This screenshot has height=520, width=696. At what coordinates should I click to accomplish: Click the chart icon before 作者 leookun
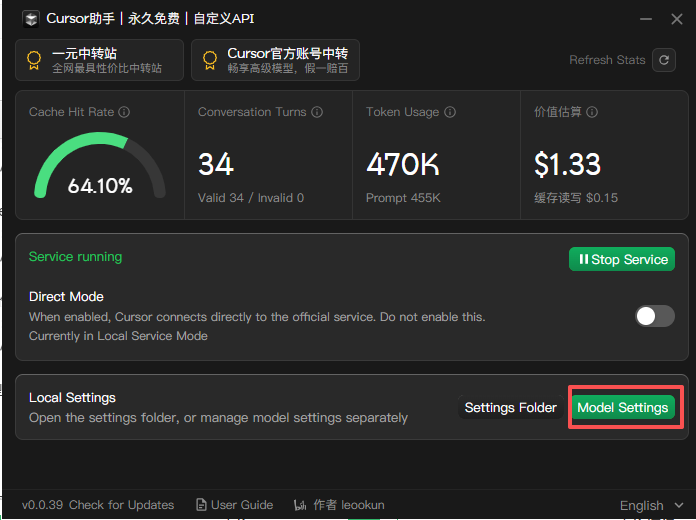click(300, 505)
